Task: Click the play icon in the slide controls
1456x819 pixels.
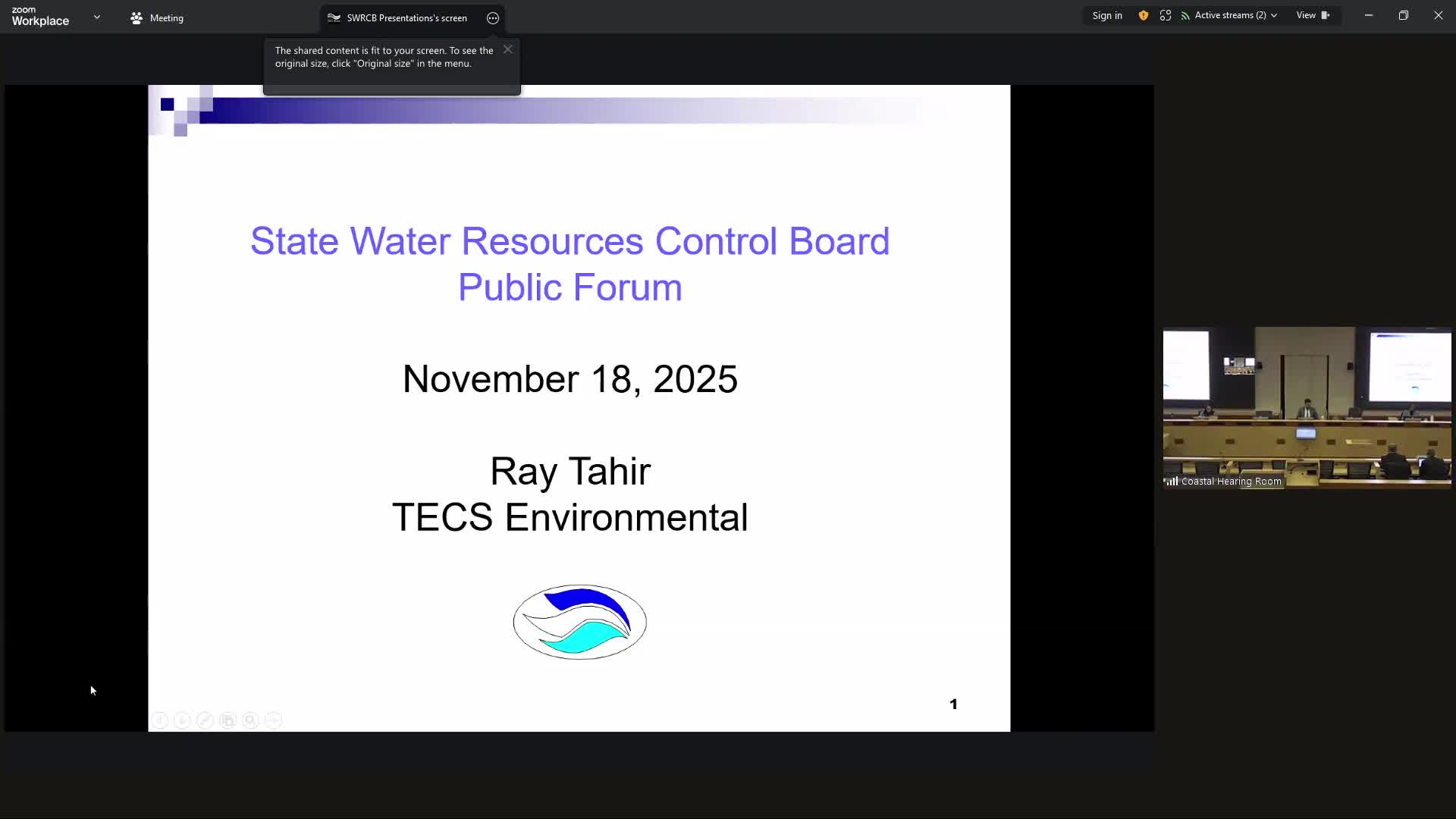Action: coord(183,720)
